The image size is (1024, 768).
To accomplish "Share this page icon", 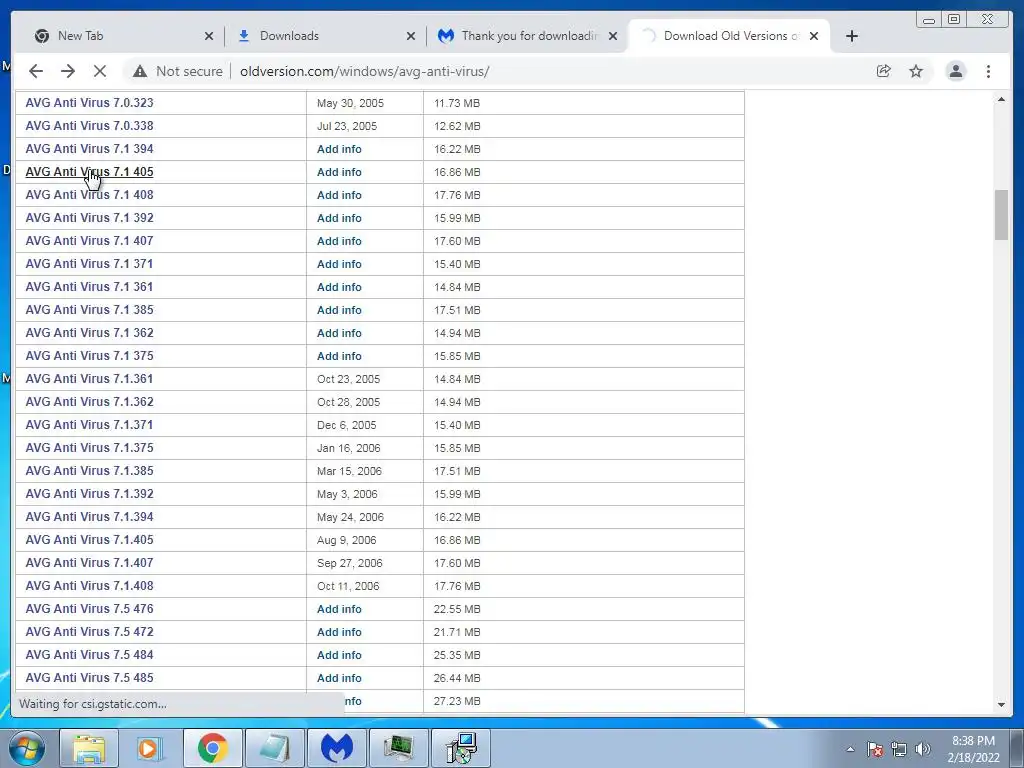I will (x=884, y=71).
